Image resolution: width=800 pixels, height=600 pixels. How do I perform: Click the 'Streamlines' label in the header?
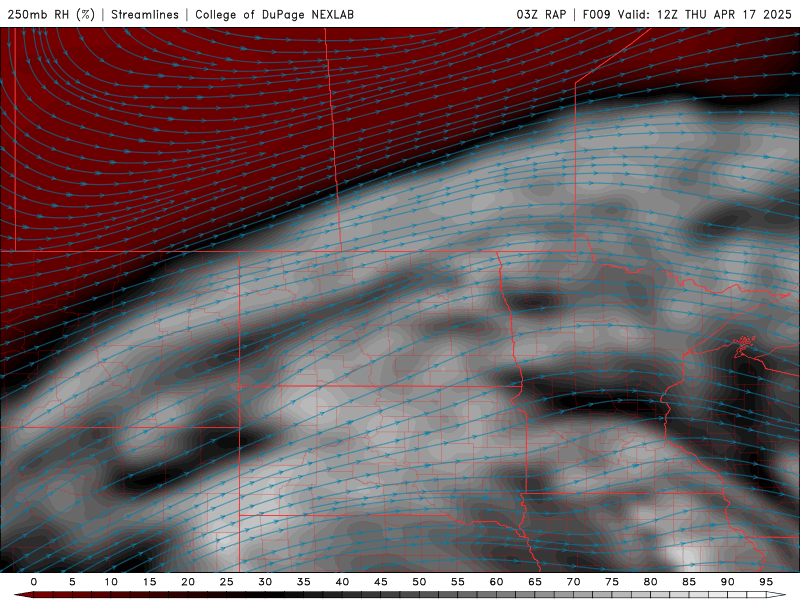[145, 14]
